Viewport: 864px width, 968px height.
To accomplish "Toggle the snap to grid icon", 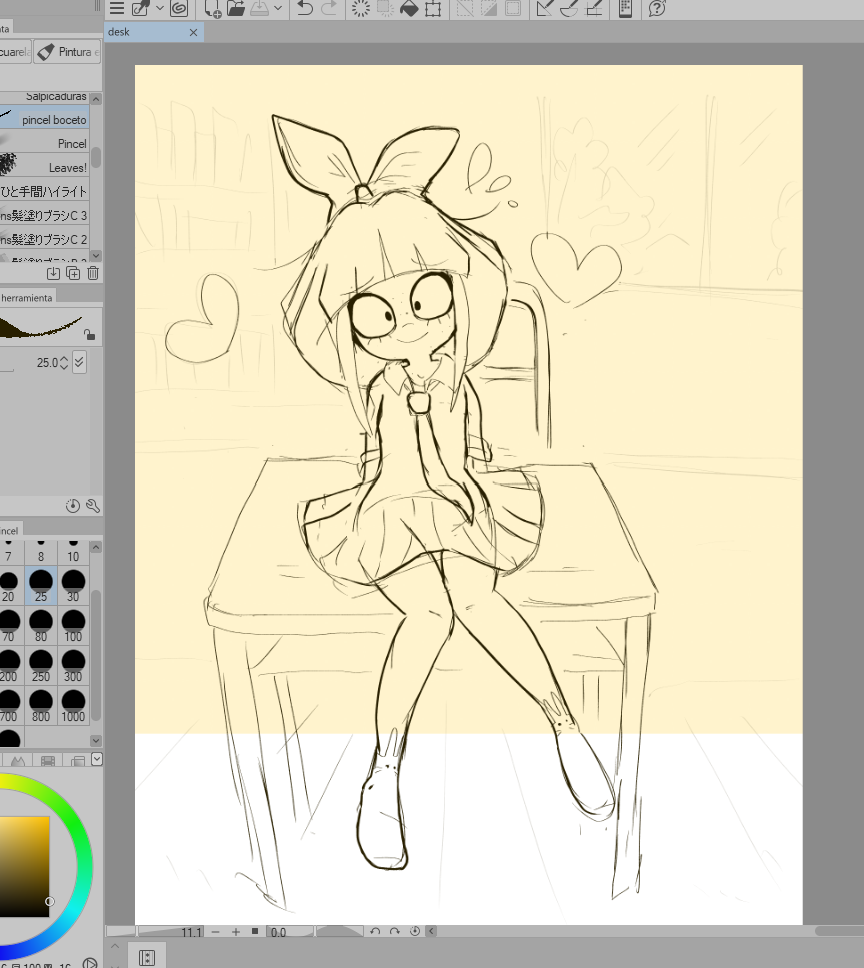I will pyautogui.click(x=594, y=9).
